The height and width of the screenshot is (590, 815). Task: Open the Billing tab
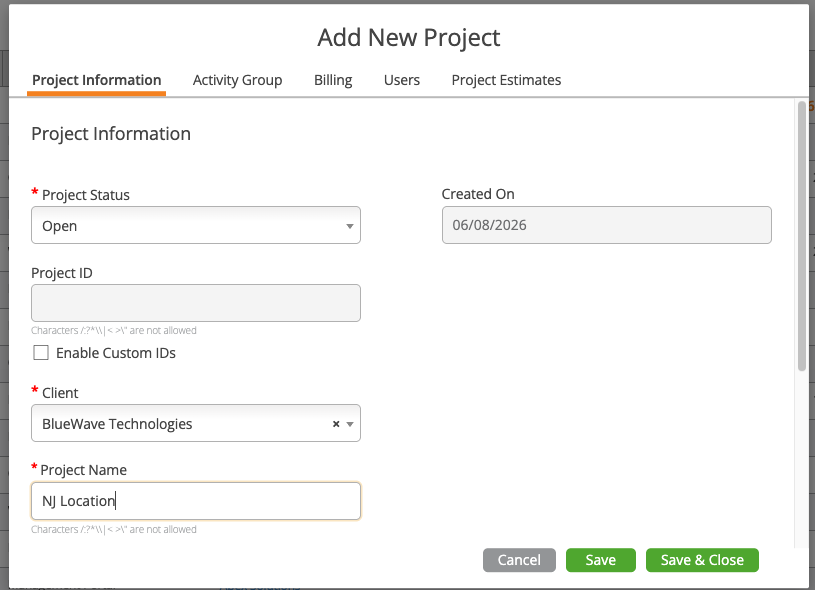pyautogui.click(x=333, y=80)
